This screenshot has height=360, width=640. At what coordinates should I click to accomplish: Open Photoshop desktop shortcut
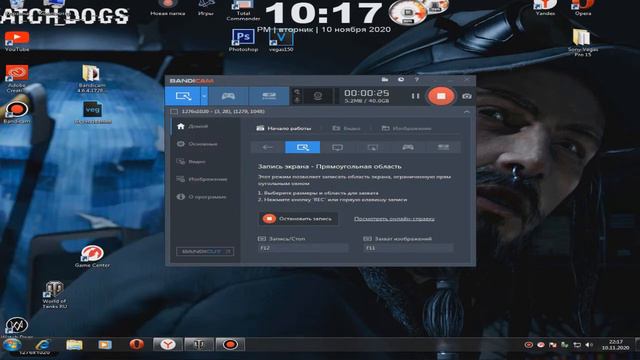(x=243, y=40)
